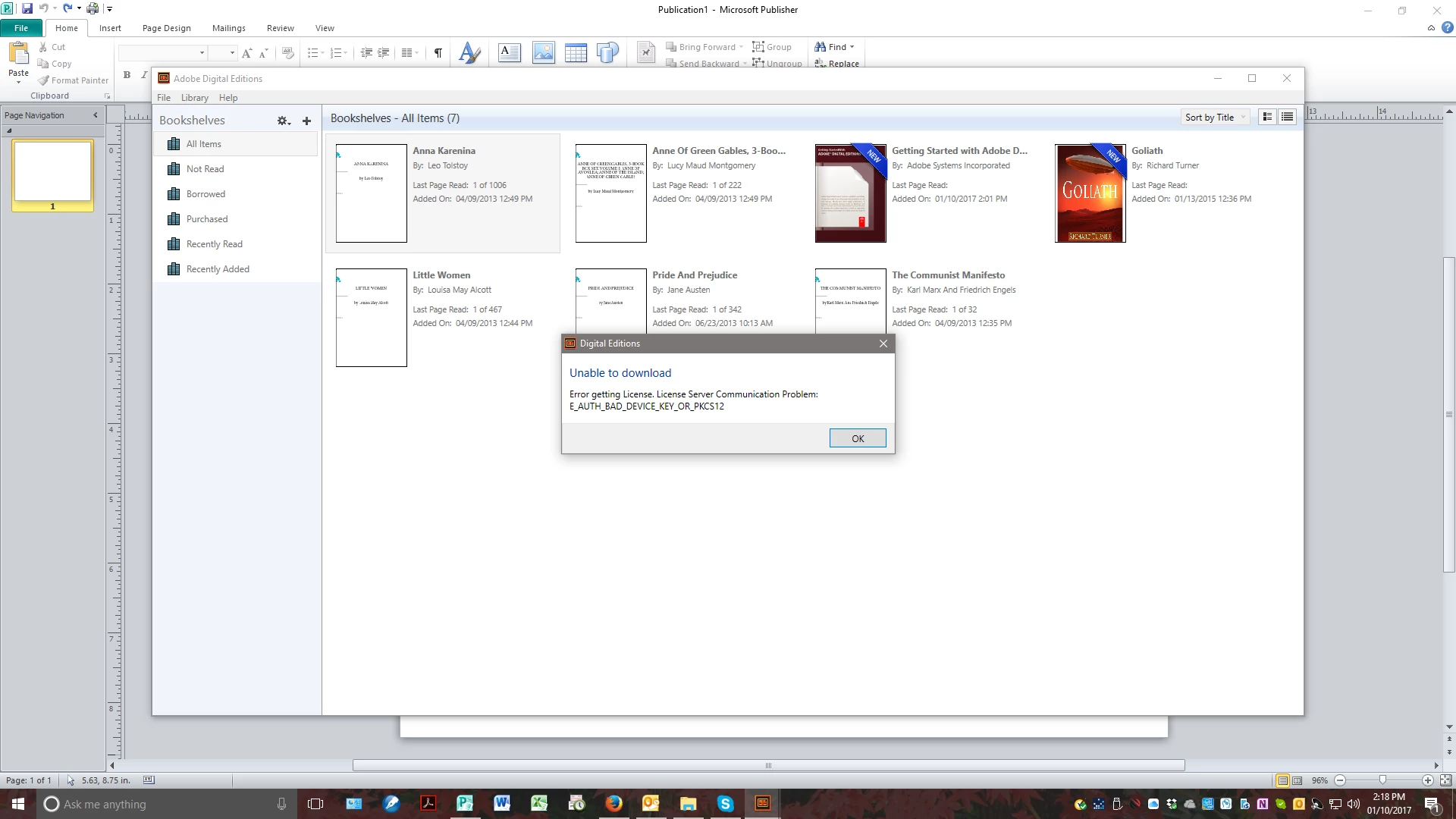The image size is (1456, 819).
Task: Expand the Find dropdown arrow
Action: click(x=852, y=47)
